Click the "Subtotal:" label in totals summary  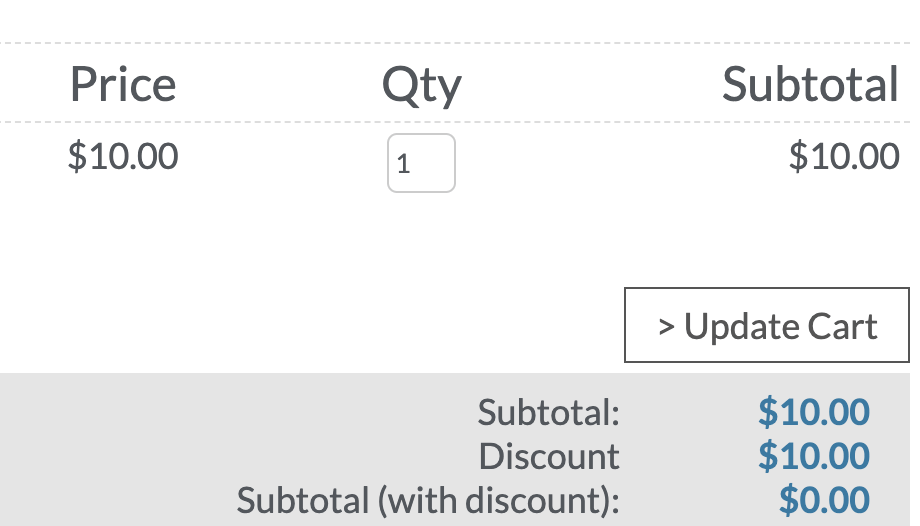tap(549, 412)
